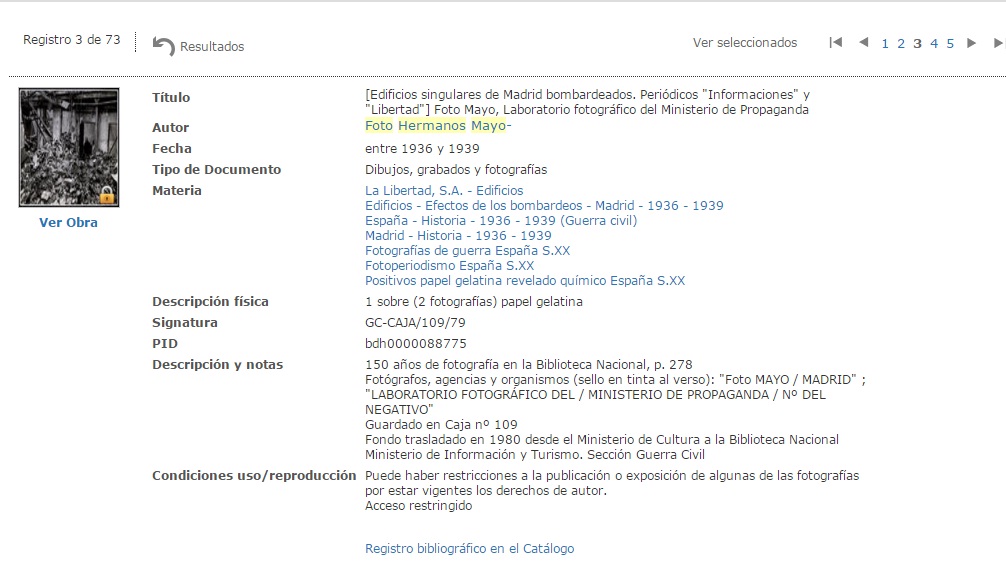Open Efectos de los bombardeos Madrid subject

(544, 205)
